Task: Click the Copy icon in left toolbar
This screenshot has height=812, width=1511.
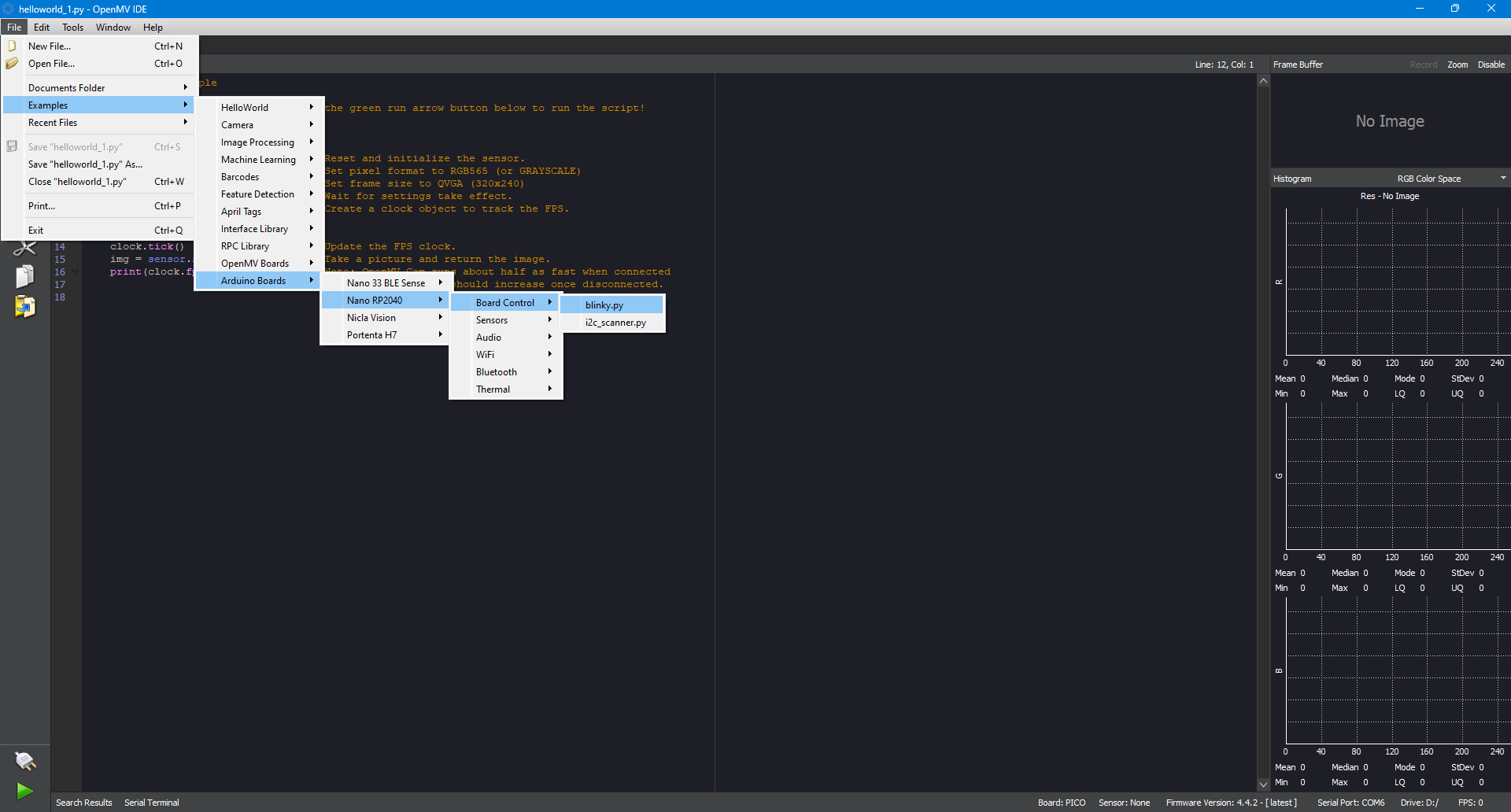Action: (x=25, y=275)
